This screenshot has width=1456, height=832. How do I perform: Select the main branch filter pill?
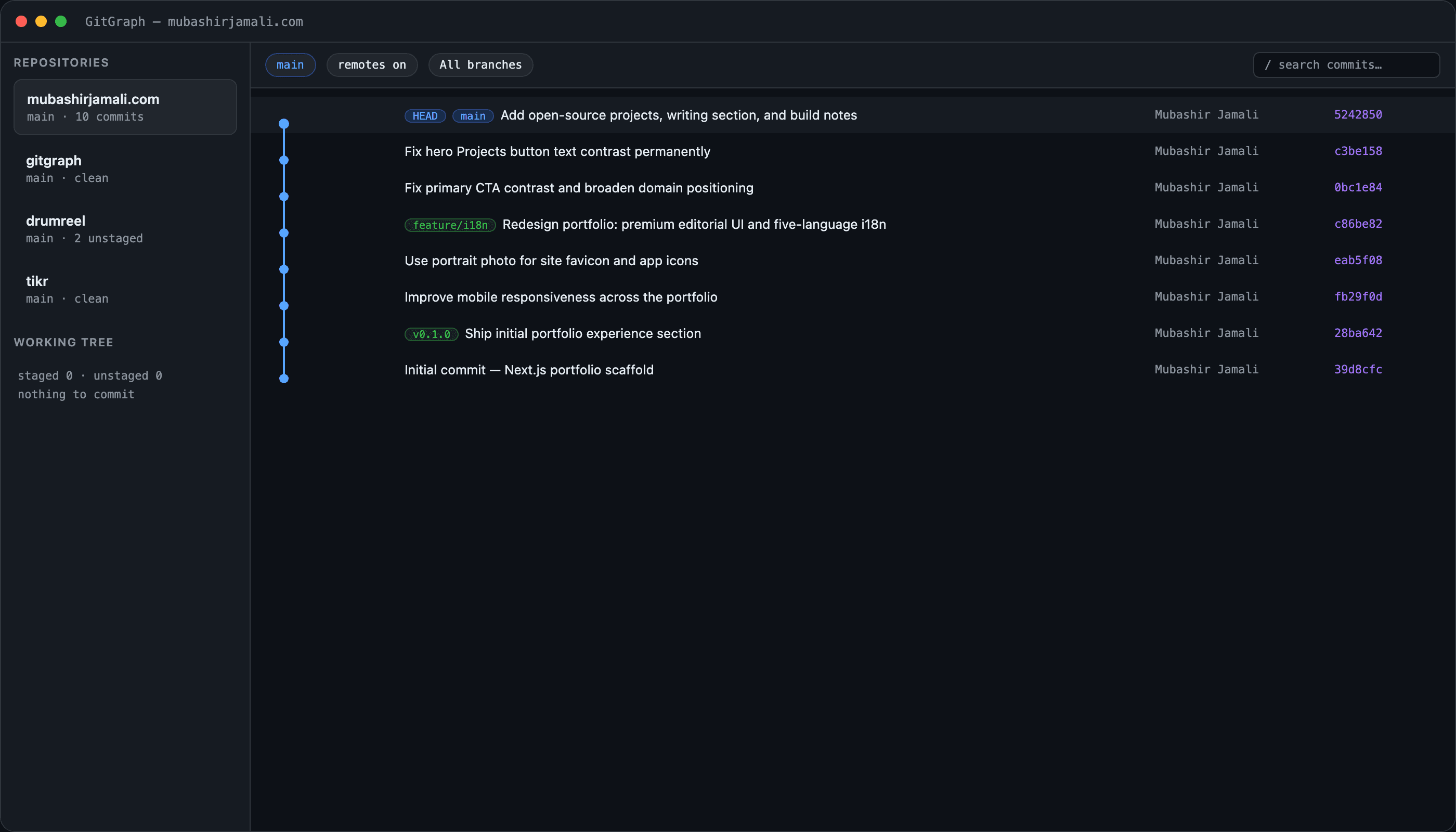point(290,64)
